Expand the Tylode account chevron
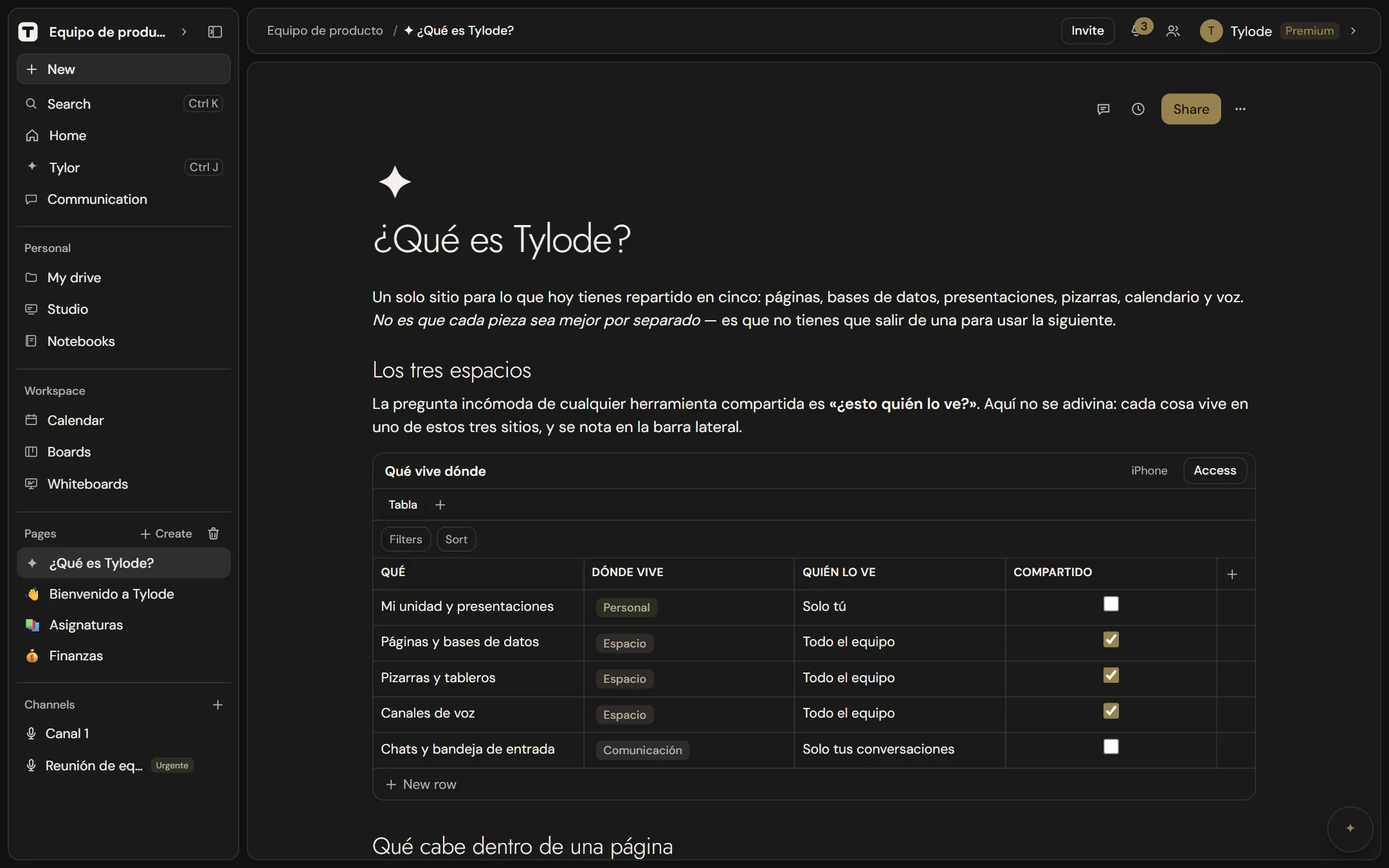This screenshot has width=1389, height=868. (x=1353, y=31)
